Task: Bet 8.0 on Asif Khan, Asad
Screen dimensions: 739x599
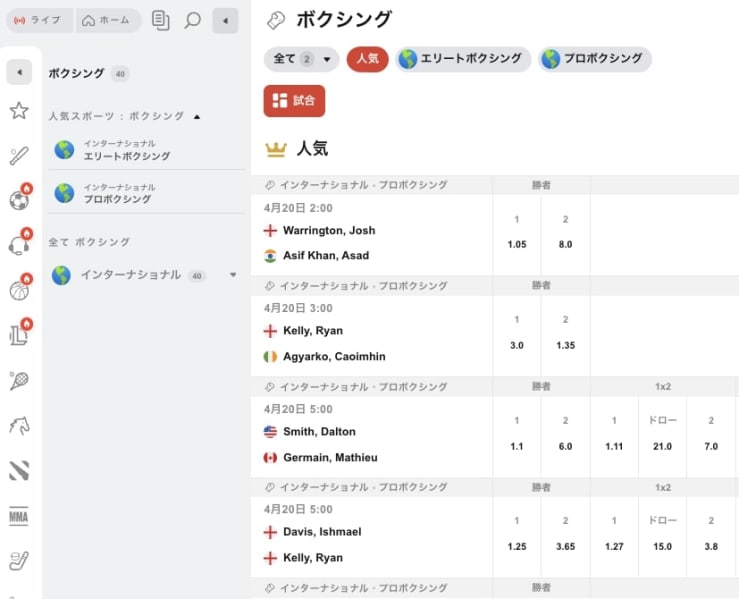Action: 566,235
